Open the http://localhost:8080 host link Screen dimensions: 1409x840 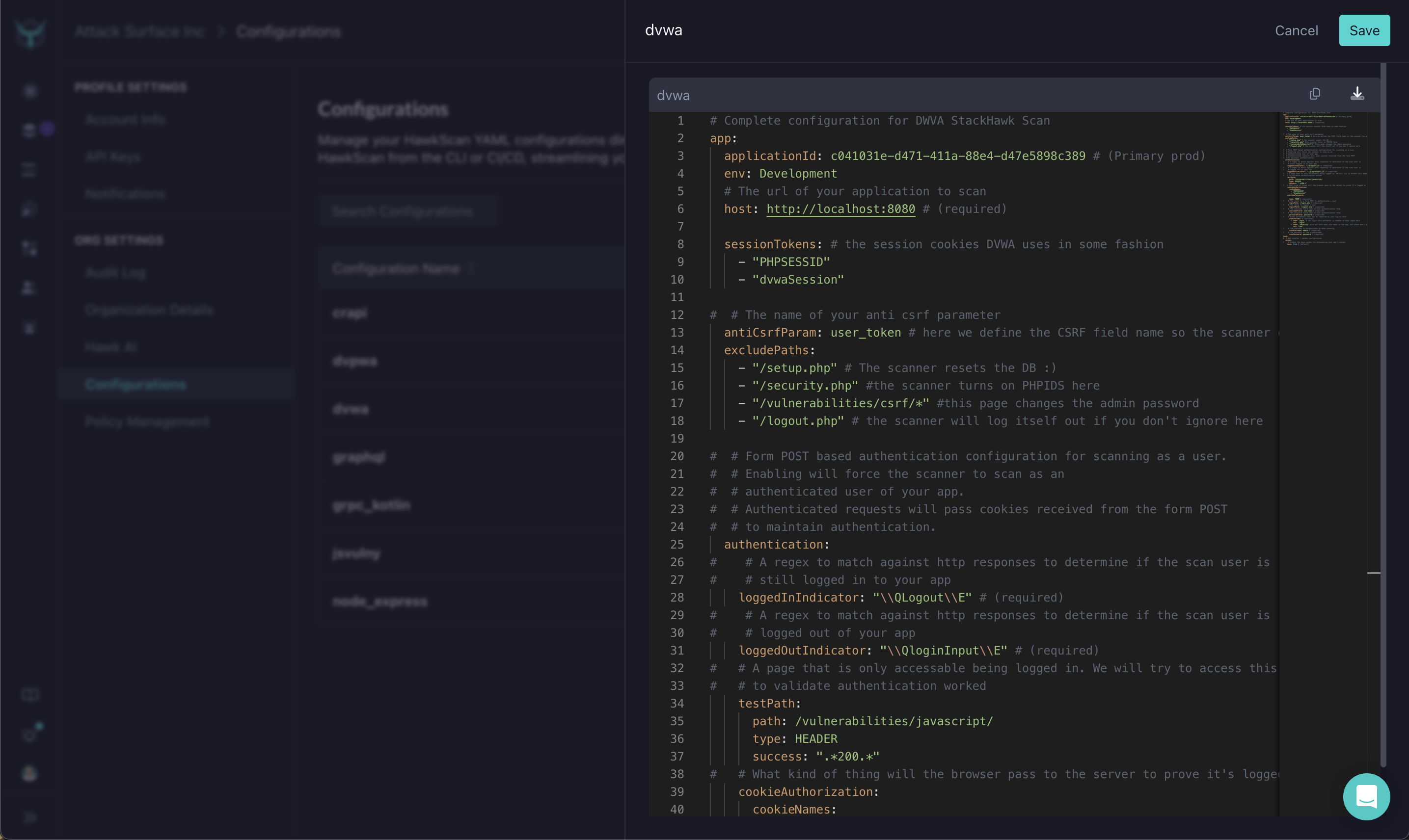(840, 209)
